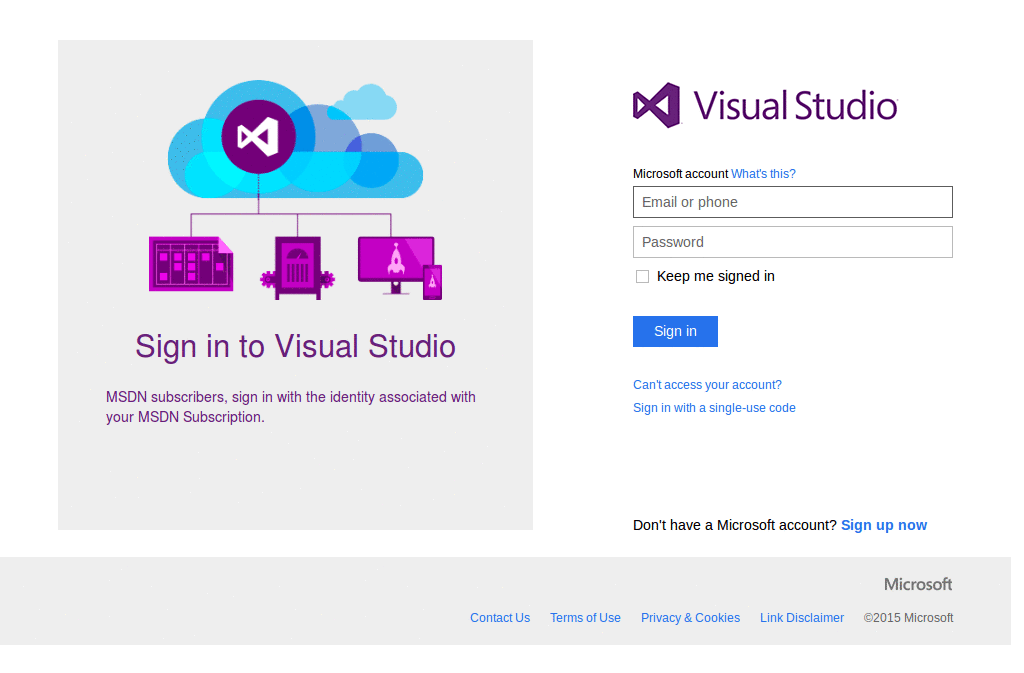Viewport: 1024px width, 673px height.
Task: Click Can't access your account
Action: [x=707, y=384]
